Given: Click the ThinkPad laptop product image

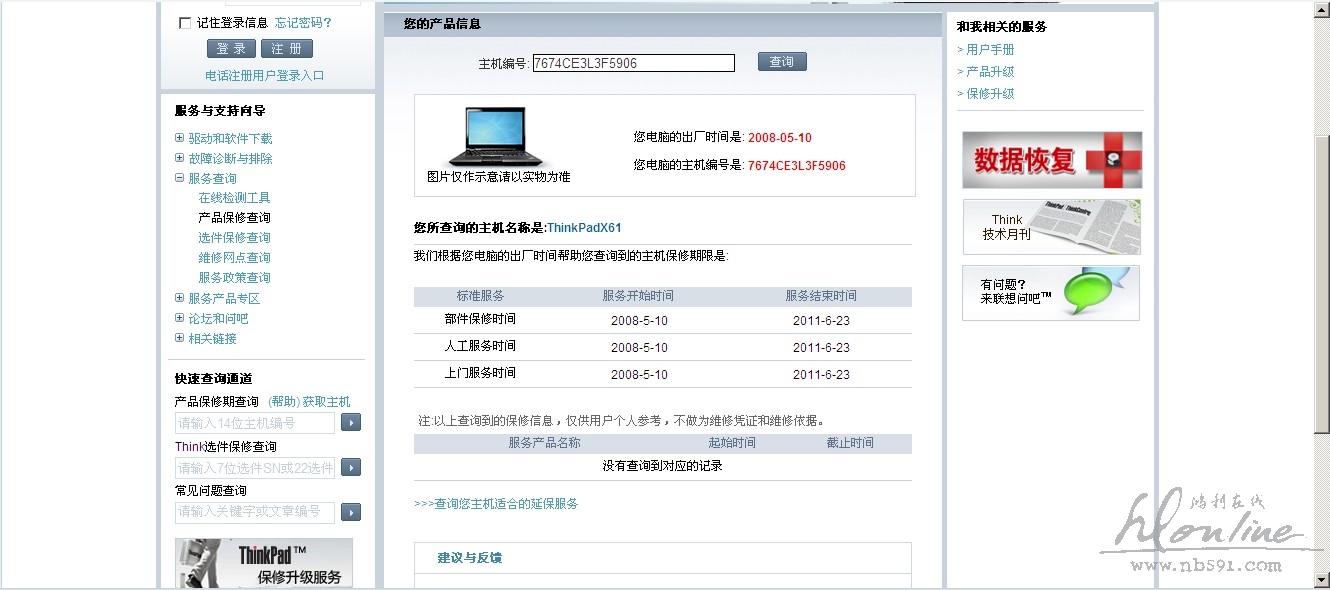Looking at the screenshot, I should point(497,137).
